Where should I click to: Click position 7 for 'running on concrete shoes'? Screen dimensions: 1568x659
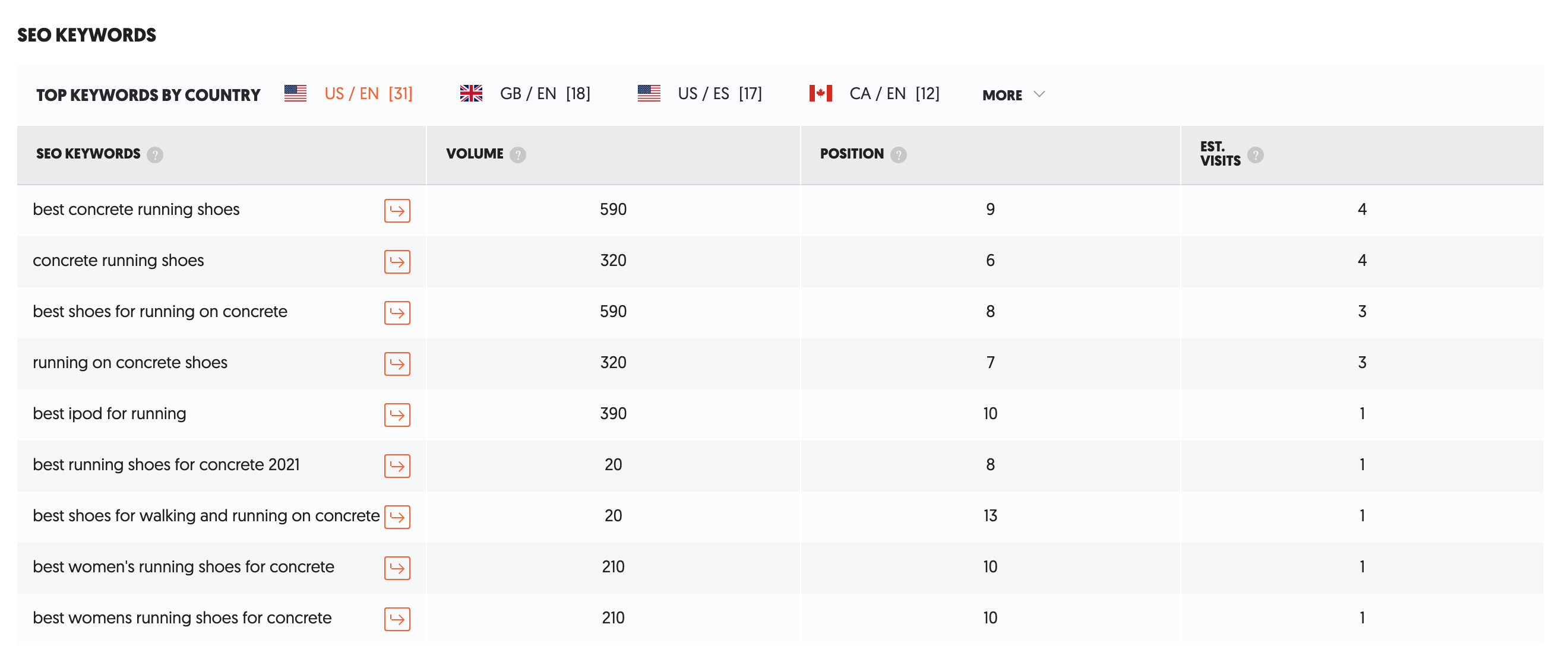pos(990,363)
